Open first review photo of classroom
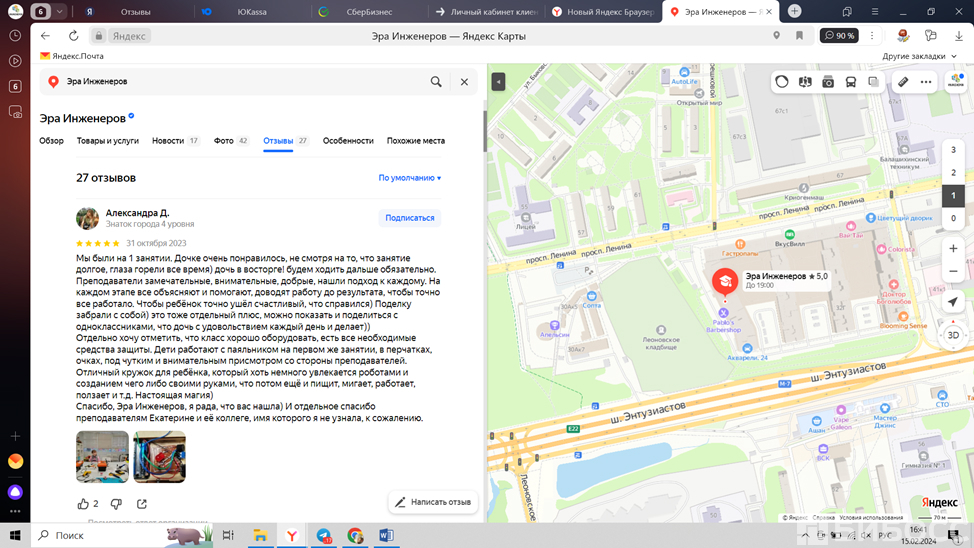 (102, 457)
